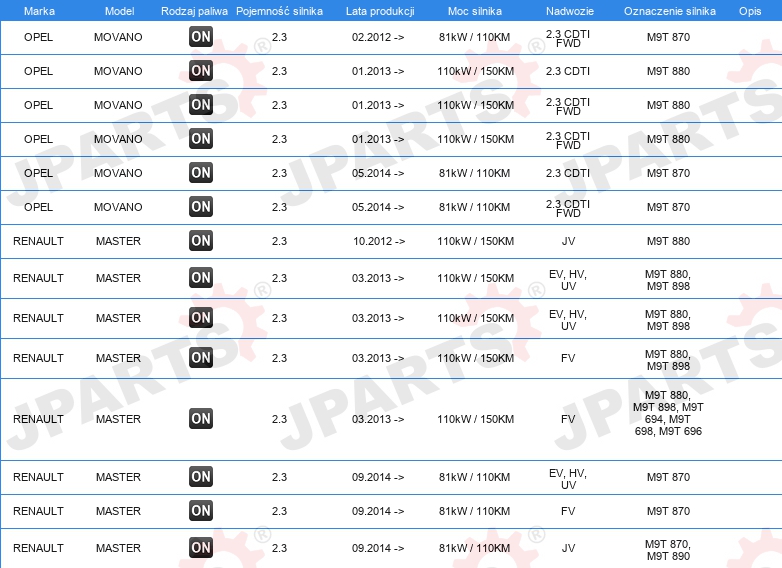
Task: Click the ON fuel icon in the 02.2012 Opel Movano row
Action: point(201,37)
